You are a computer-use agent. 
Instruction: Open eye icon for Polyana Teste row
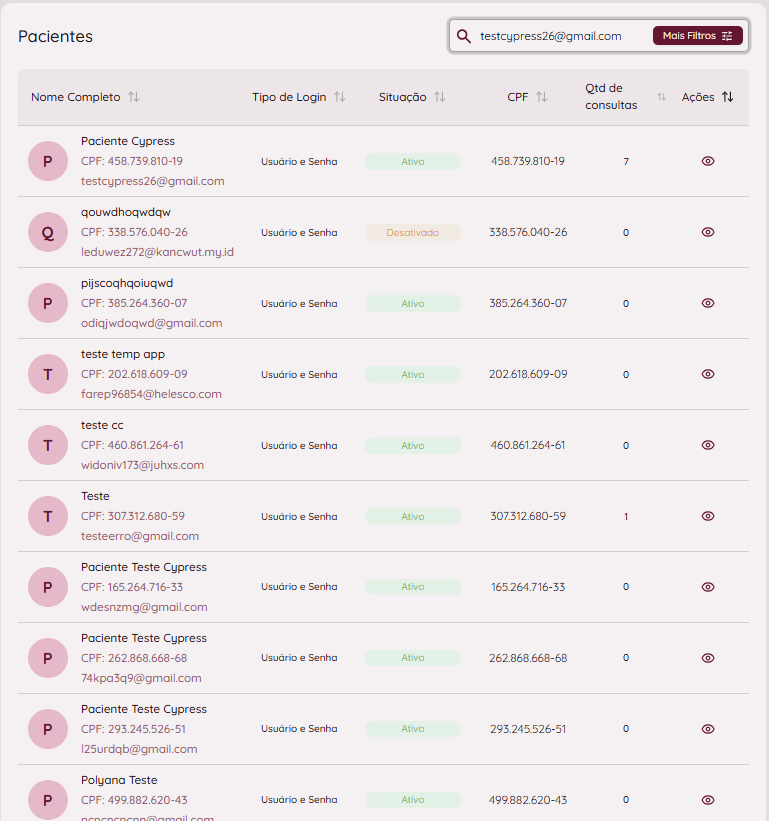708,800
